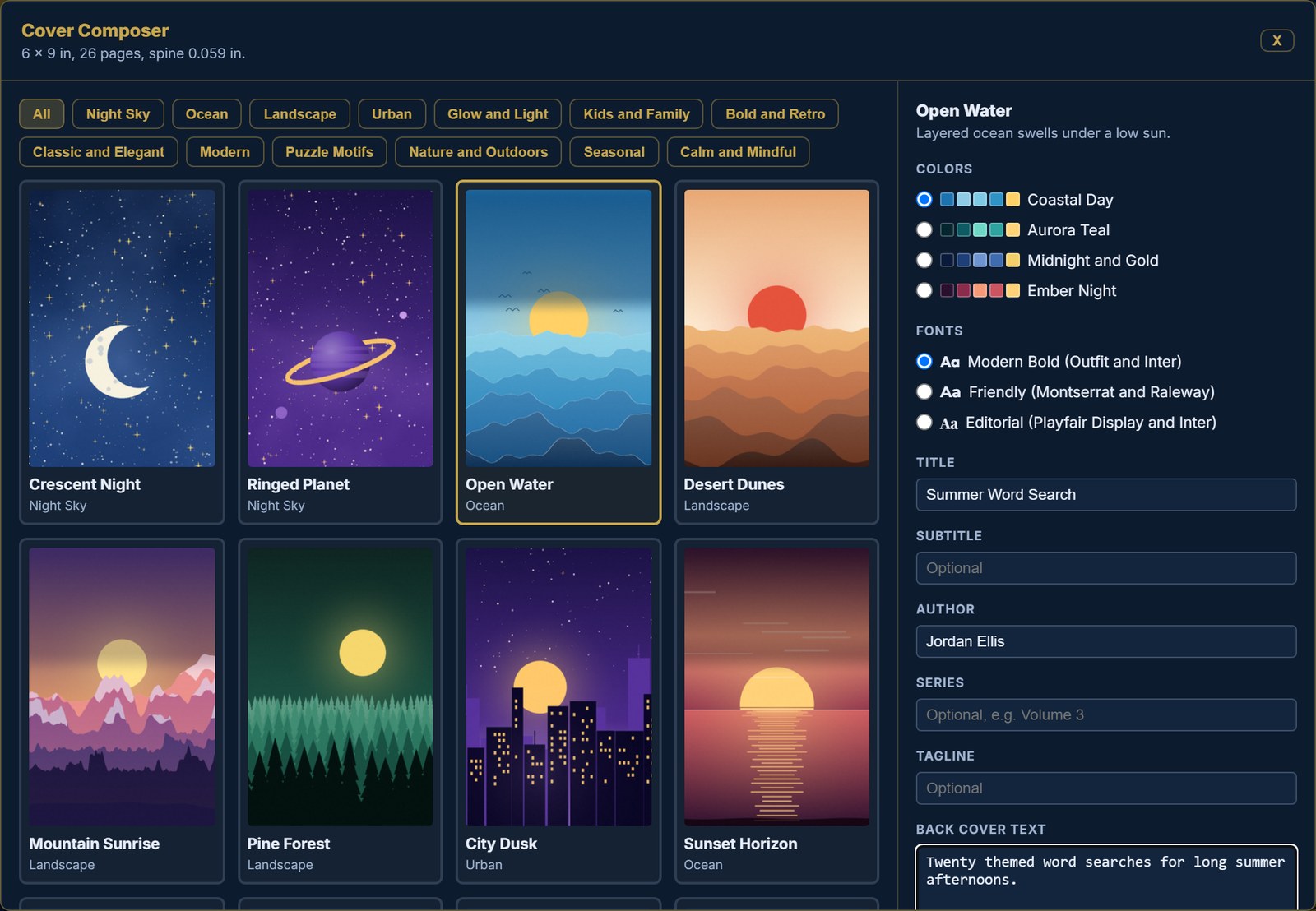Pick the City Dusk cover thumbnail

point(558,711)
